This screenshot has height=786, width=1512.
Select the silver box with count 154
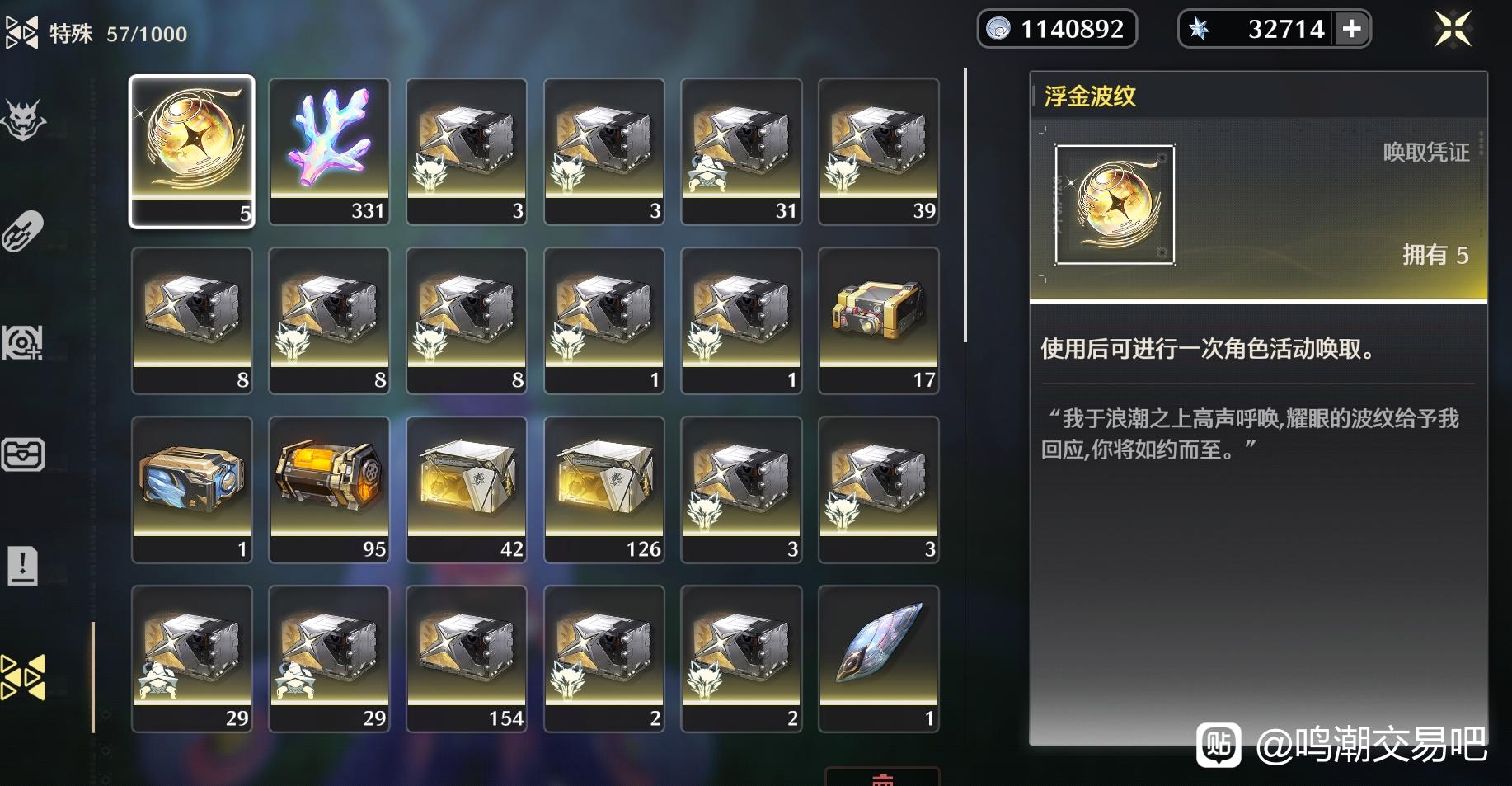click(x=467, y=659)
